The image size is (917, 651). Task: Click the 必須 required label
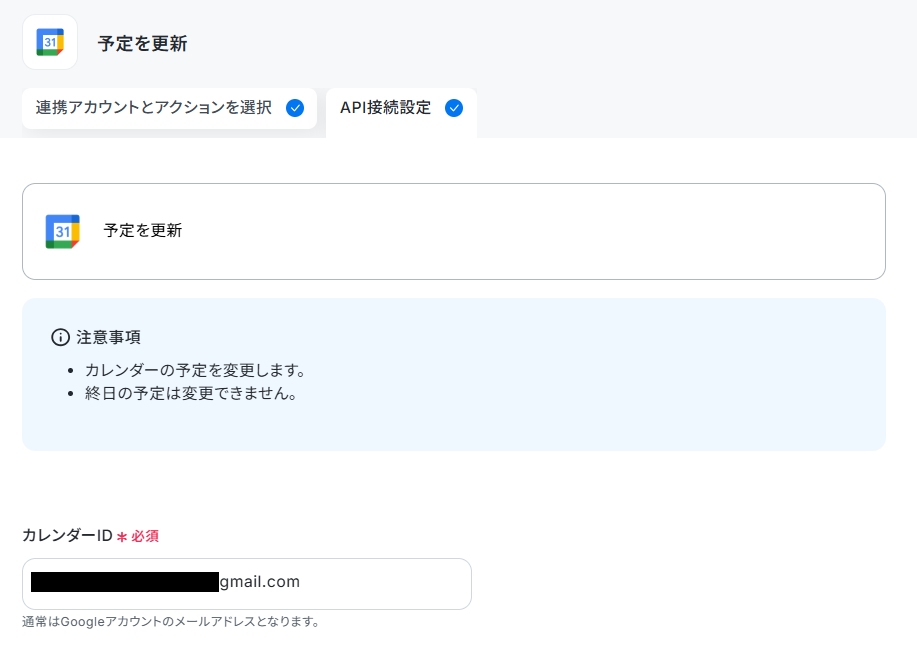[144, 536]
